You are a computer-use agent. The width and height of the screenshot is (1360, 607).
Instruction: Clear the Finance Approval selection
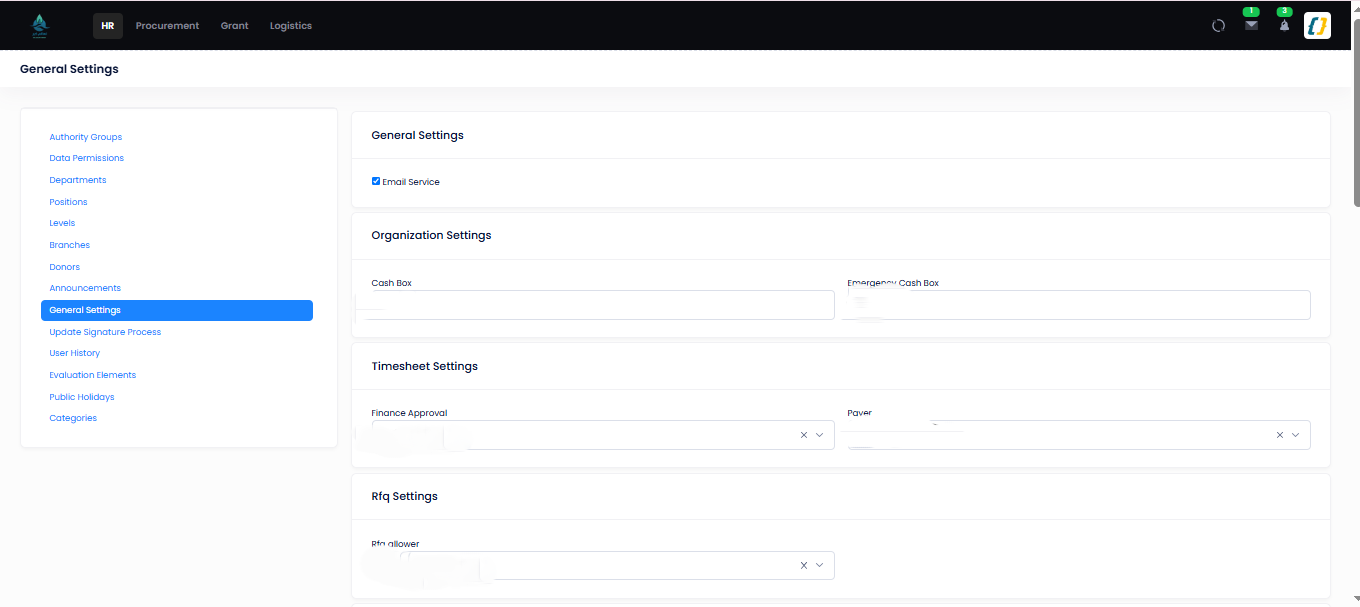point(804,435)
